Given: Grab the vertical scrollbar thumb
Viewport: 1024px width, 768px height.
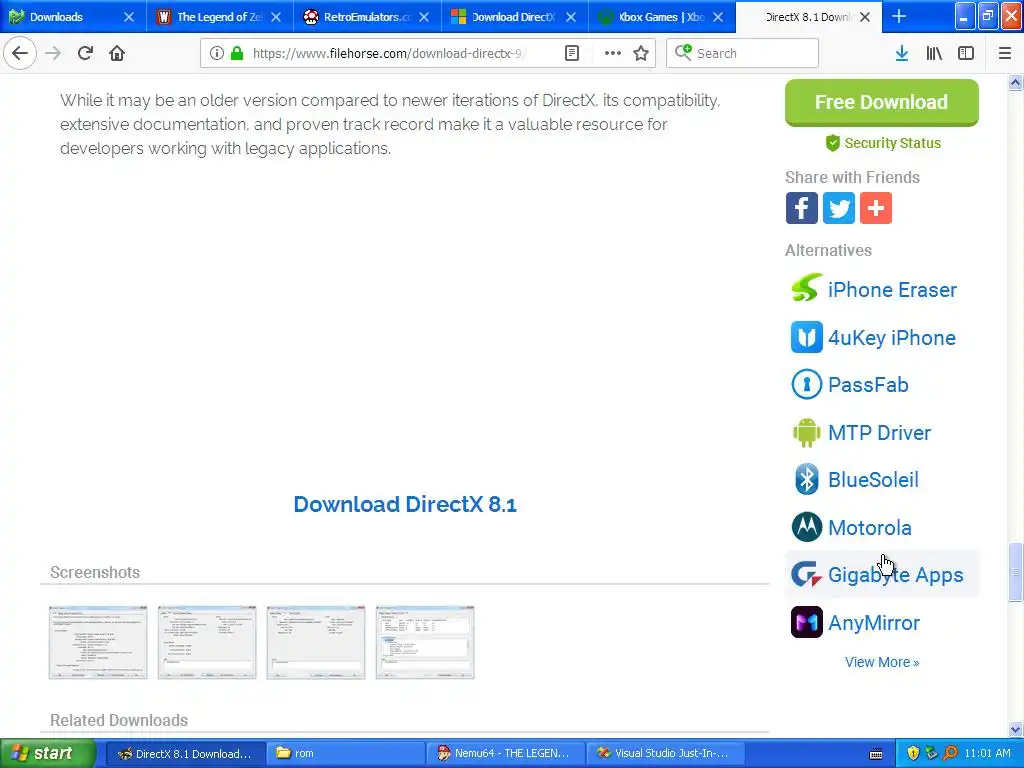Looking at the screenshot, I should 1016,572.
